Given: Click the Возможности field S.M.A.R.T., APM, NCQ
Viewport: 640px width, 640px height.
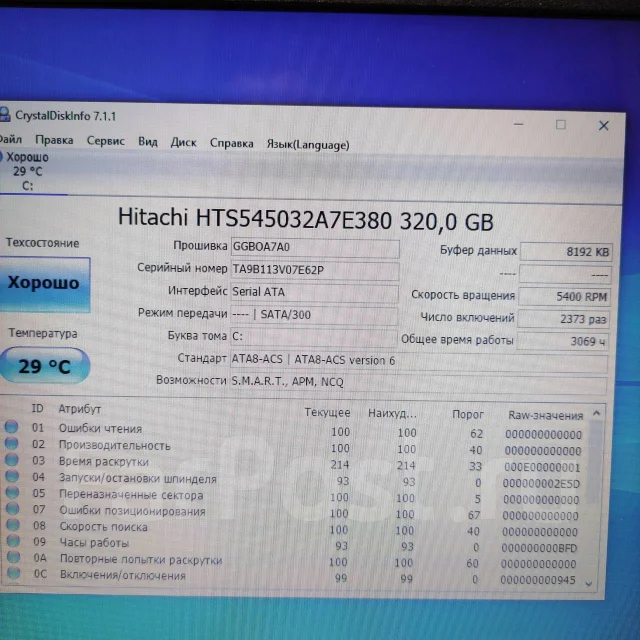Looking at the screenshot, I should [x=418, y=383].
